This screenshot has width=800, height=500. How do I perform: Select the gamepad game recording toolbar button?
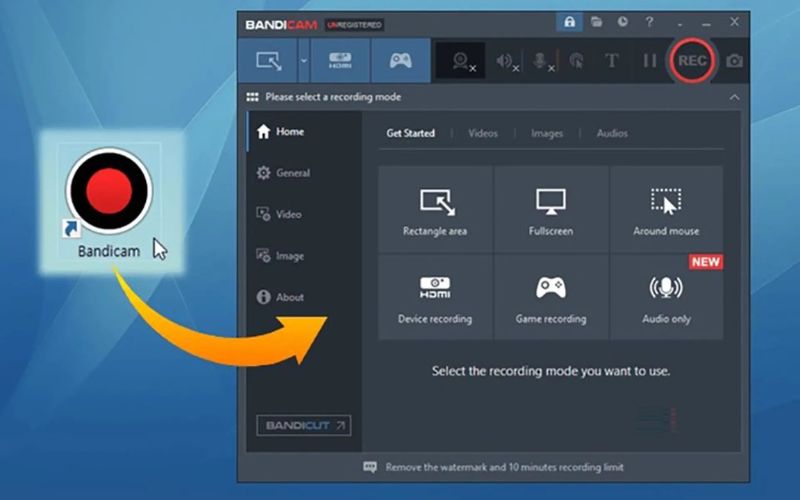click(x=401, y=61)
